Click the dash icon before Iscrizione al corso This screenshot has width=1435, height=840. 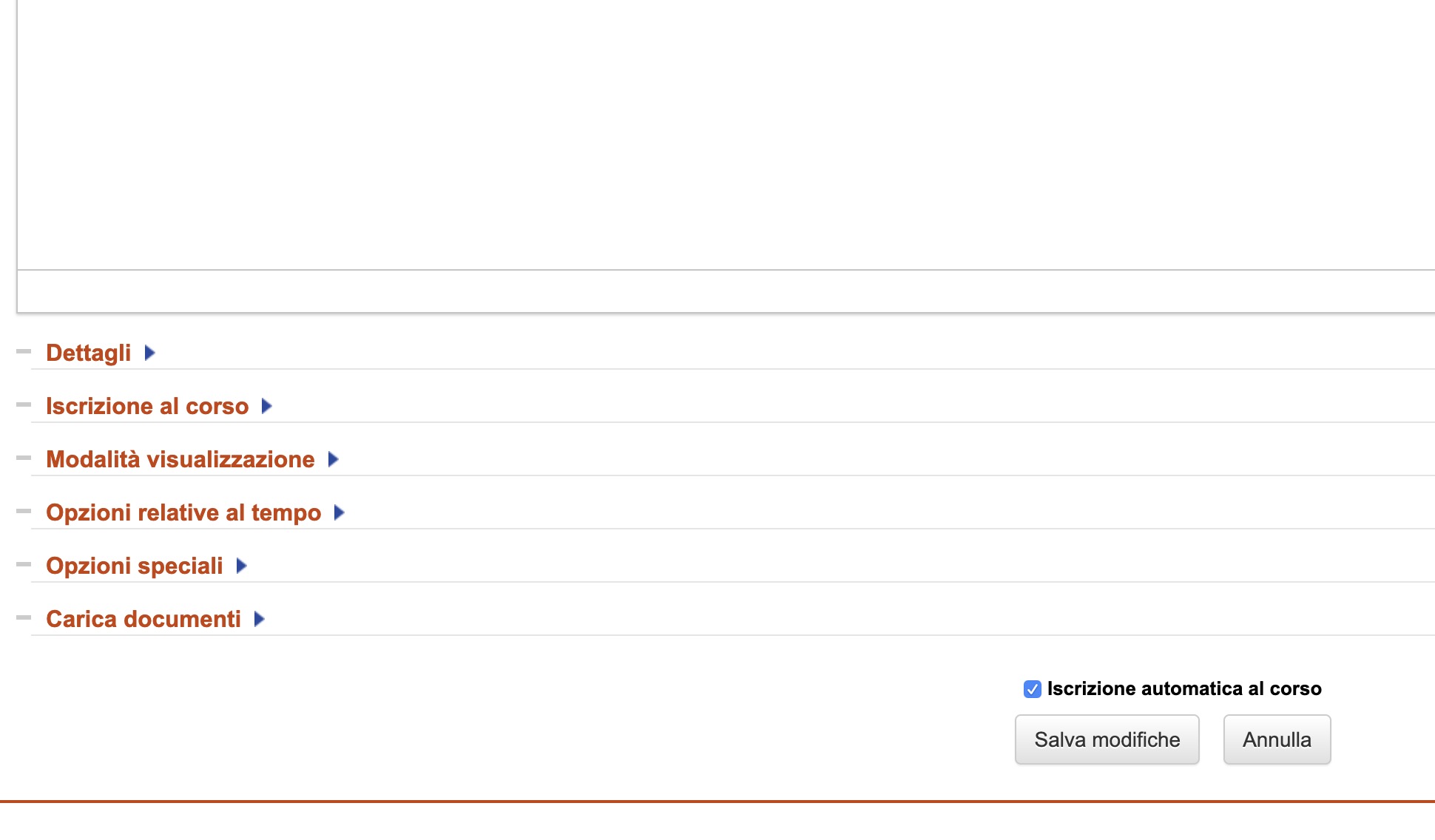(x=24, y=404)
